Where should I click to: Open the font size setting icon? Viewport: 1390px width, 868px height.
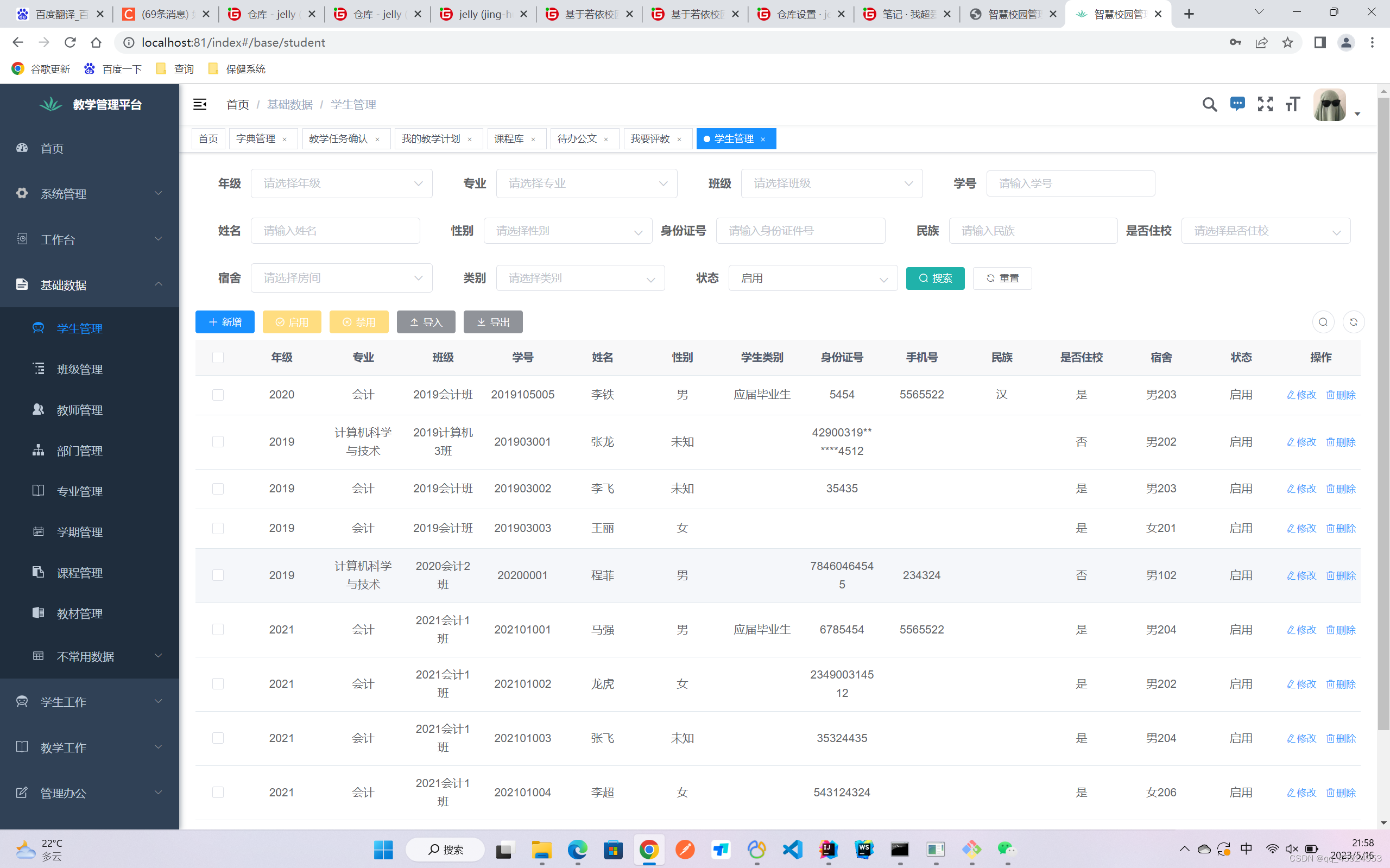tap(1292, 104)
